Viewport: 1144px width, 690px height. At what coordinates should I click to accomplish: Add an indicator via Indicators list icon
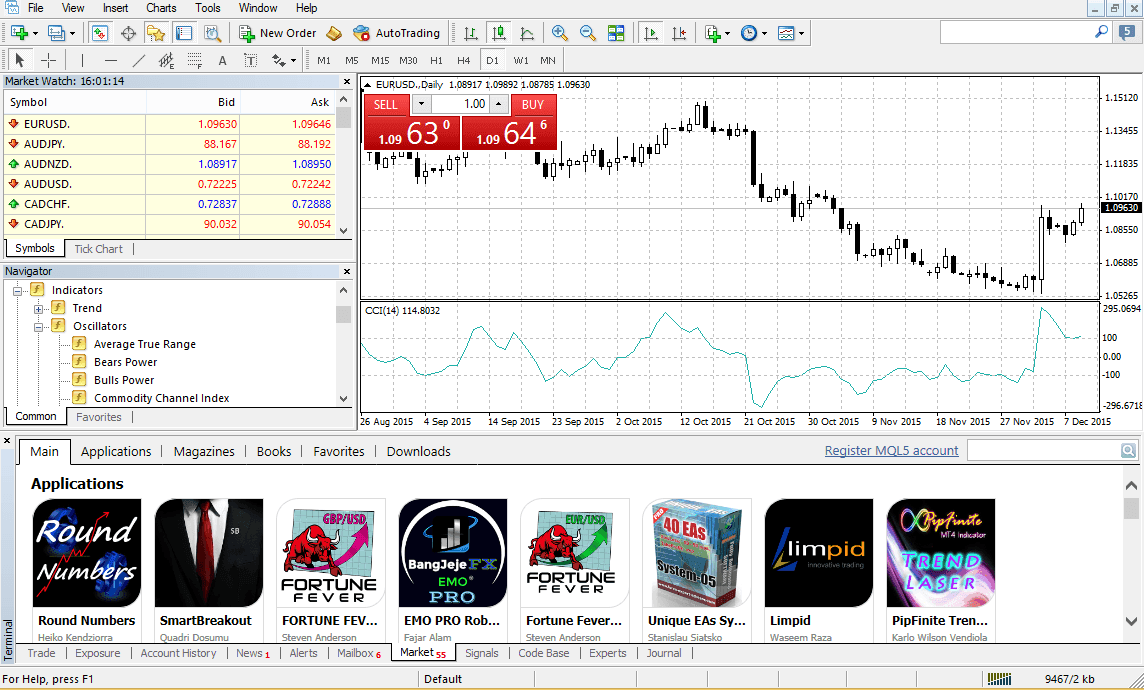coord(713,33)
